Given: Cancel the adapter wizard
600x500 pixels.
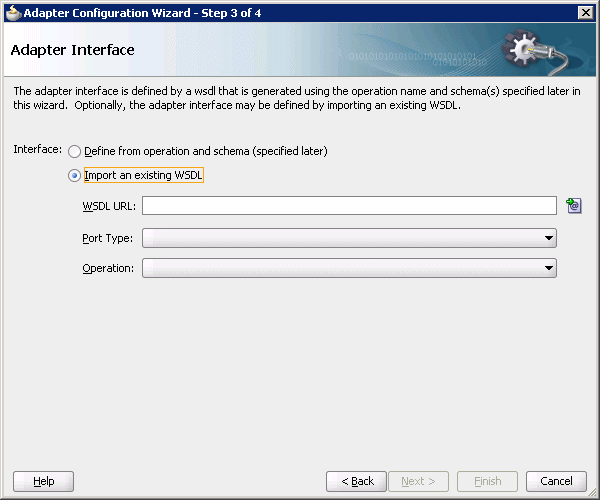Looking at the screenshot, I should coord(556,481).
